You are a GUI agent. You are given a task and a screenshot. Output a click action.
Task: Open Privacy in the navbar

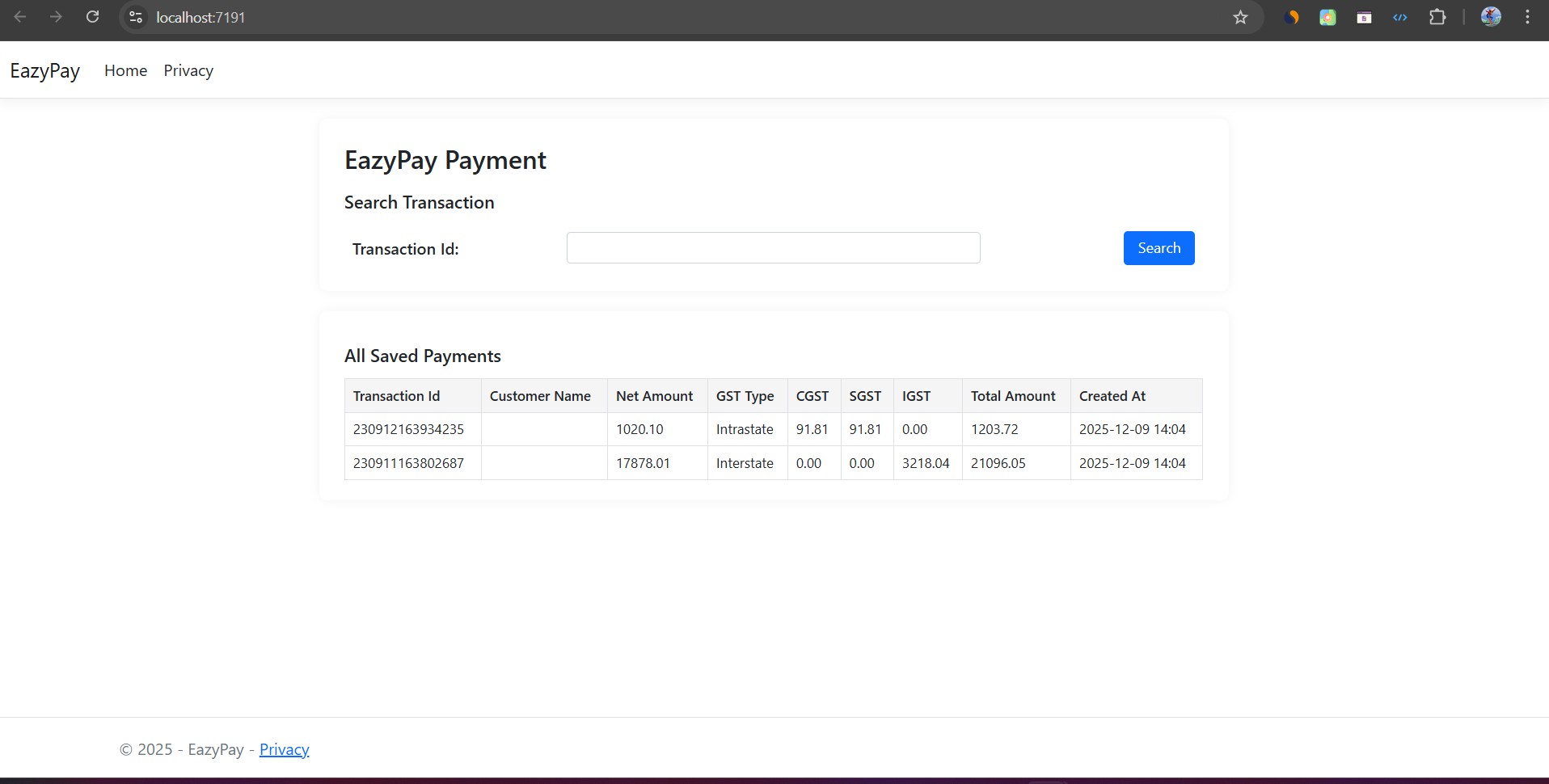[x=188, y=70]
